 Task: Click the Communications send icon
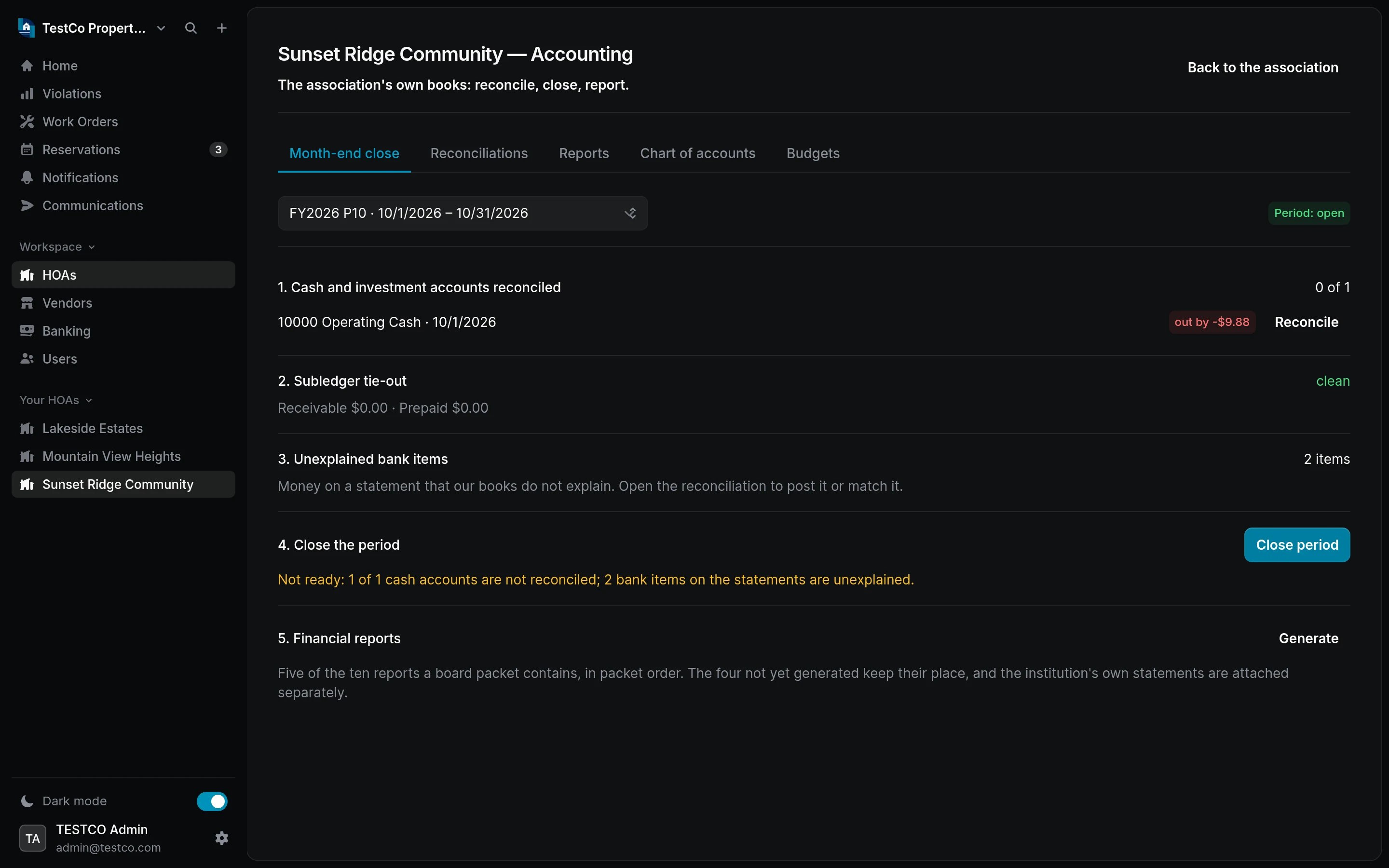click(x=27, y=205)
